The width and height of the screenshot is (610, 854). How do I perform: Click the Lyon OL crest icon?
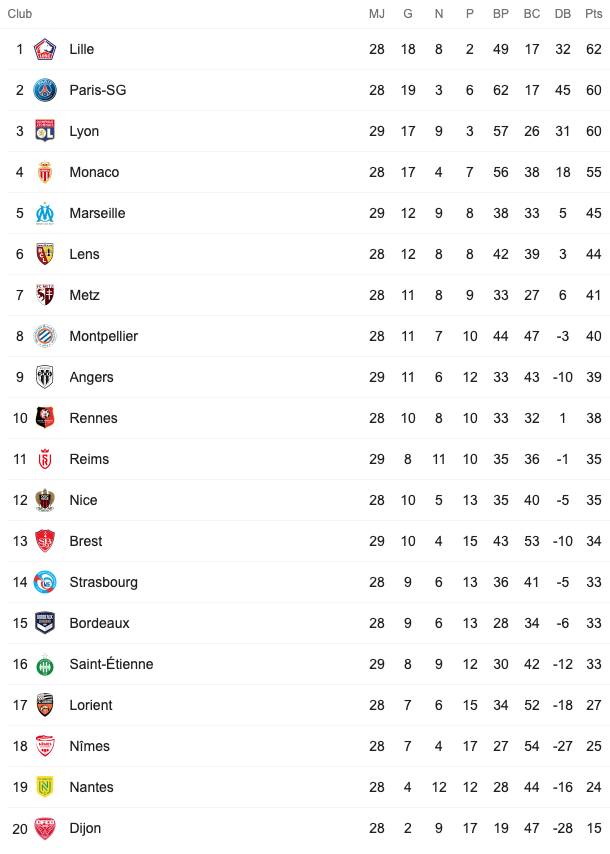45,131
